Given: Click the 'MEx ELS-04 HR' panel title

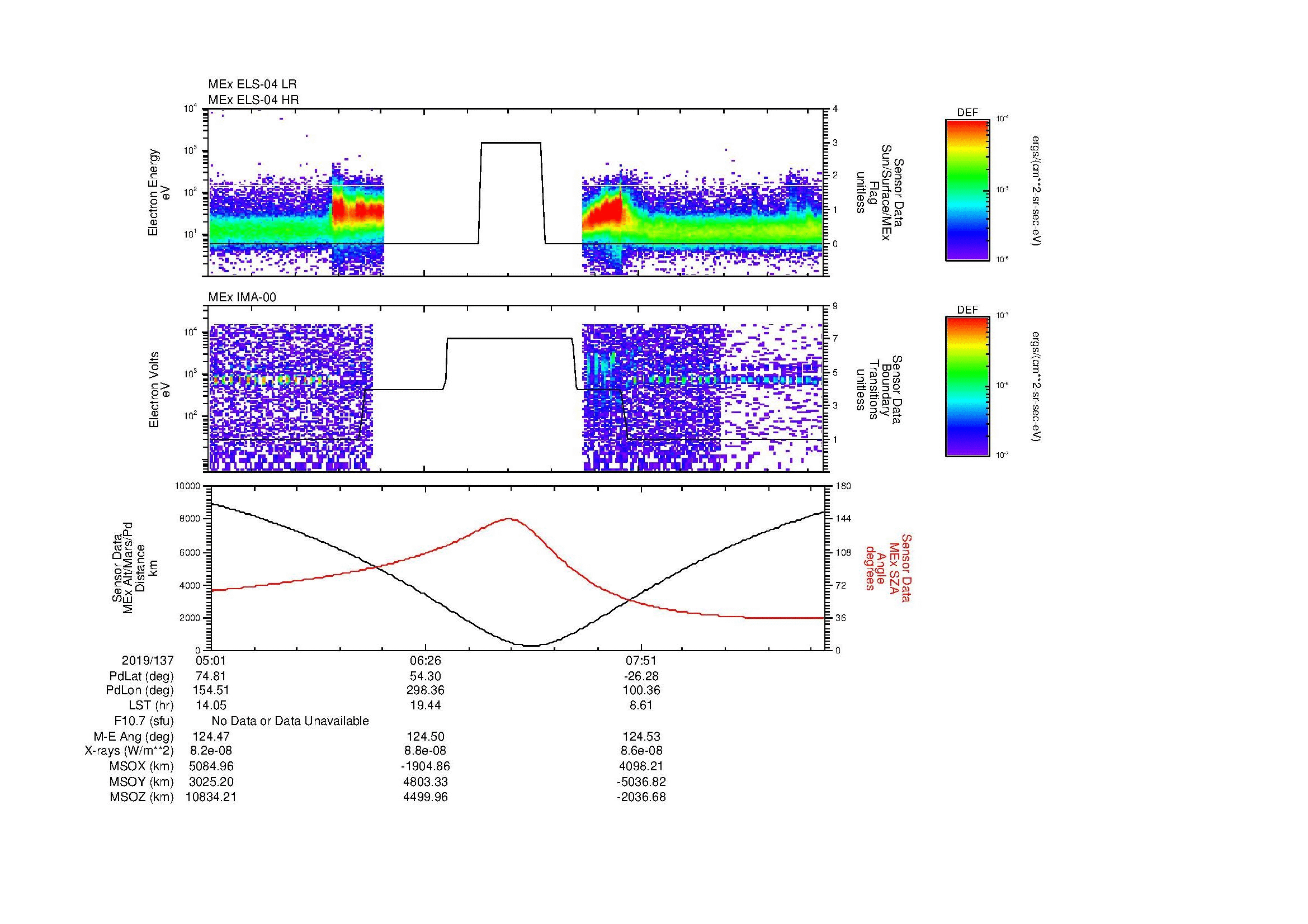Looking at the screenshot, I should (x=253, y=99).
